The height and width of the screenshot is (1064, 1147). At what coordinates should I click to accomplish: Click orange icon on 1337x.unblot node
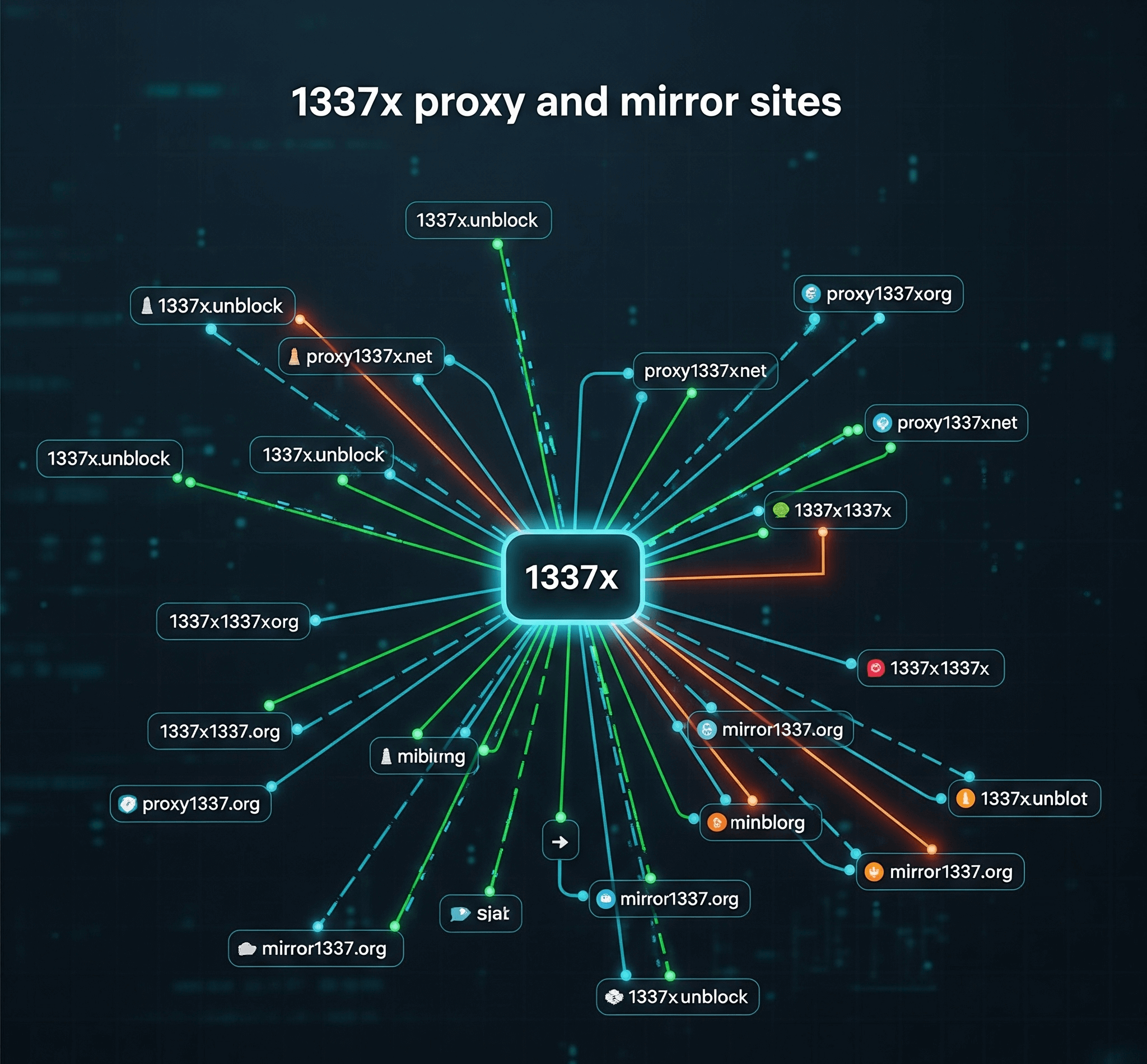pyautogui.click(x=965, y=799)
